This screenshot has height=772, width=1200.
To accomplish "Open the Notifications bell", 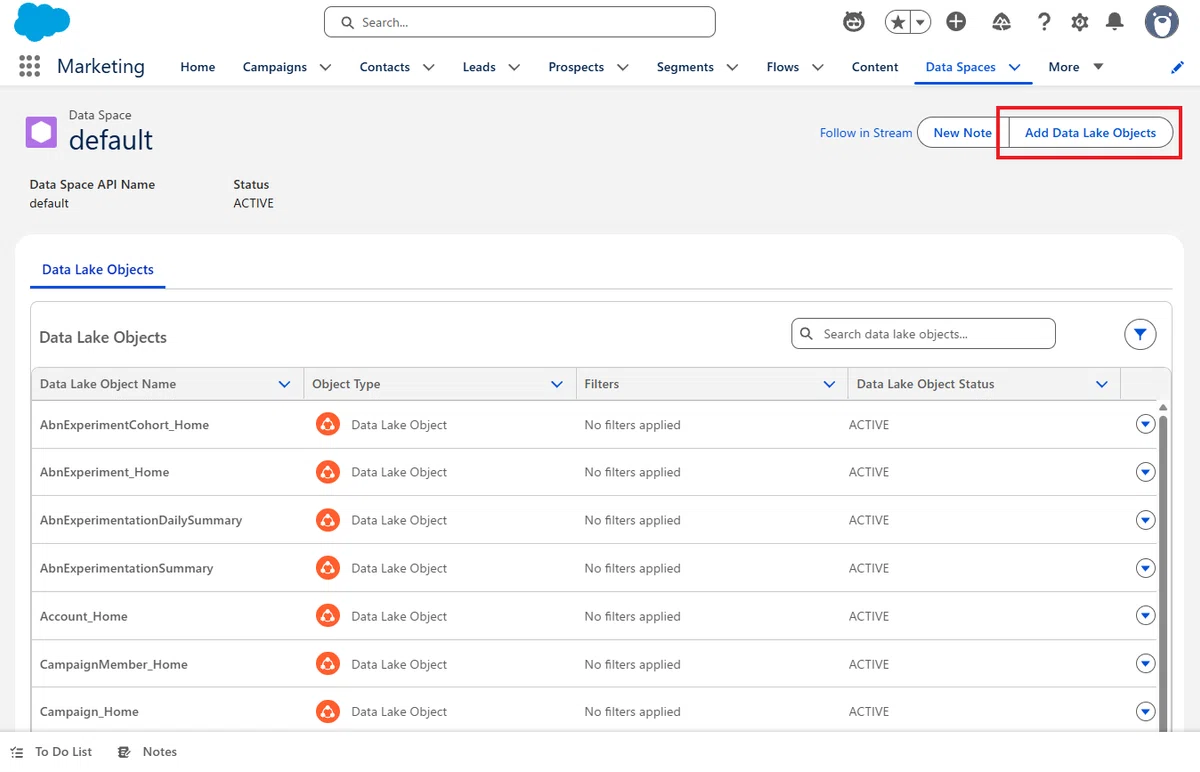I will 1115,22.
